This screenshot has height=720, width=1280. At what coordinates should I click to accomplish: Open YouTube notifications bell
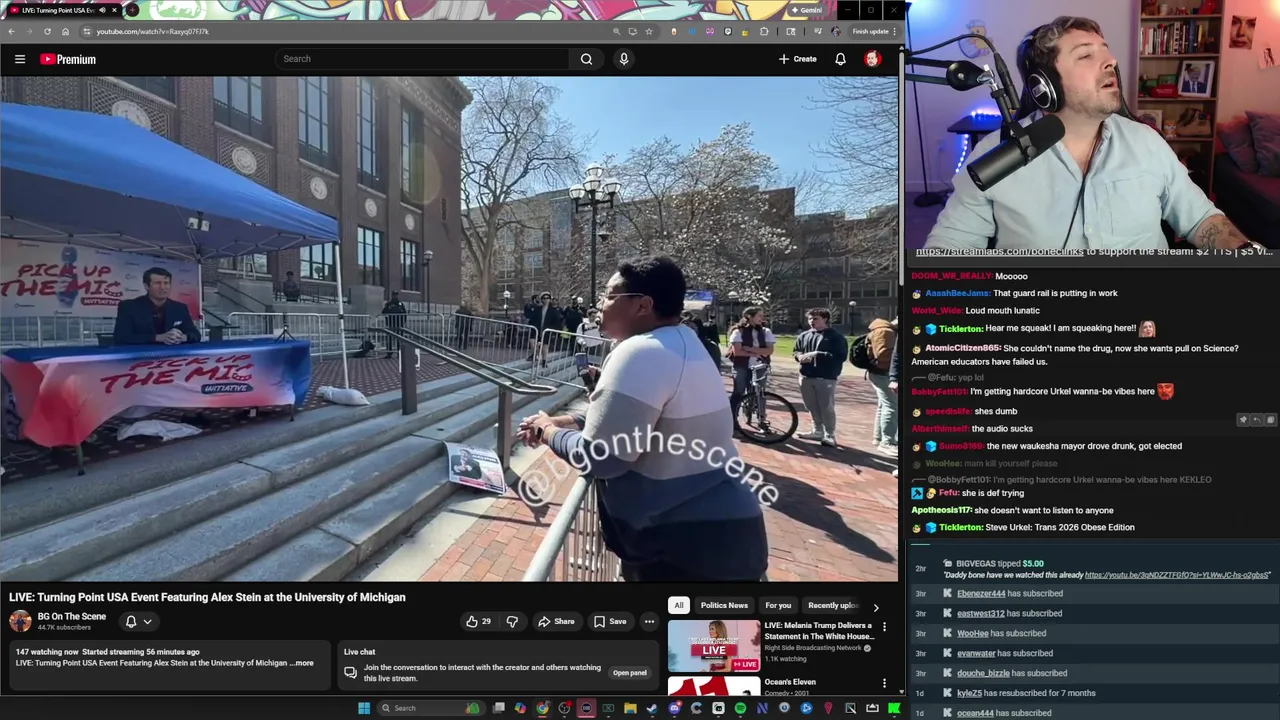840,59
